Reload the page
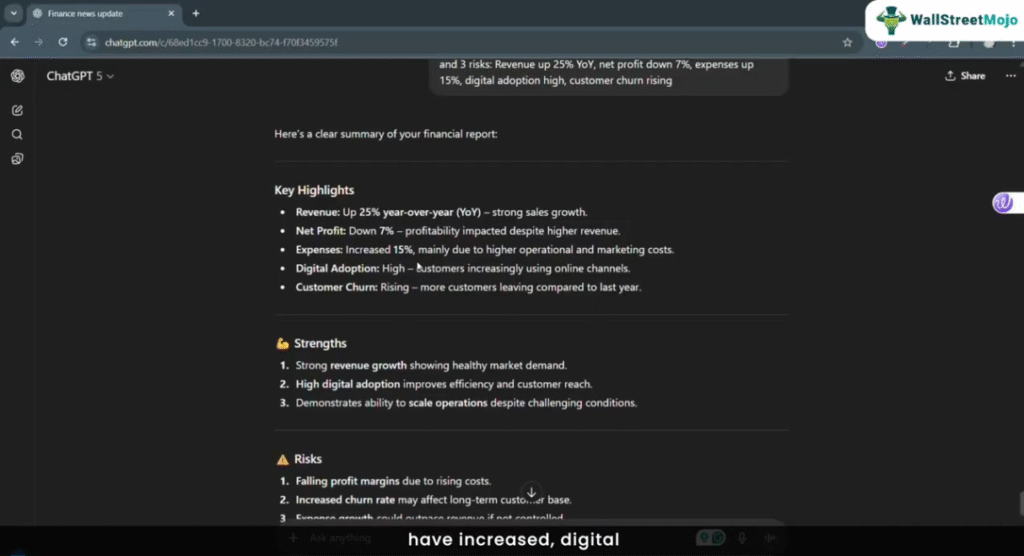This screenshot has height=556, width=1024. point(63,42)
